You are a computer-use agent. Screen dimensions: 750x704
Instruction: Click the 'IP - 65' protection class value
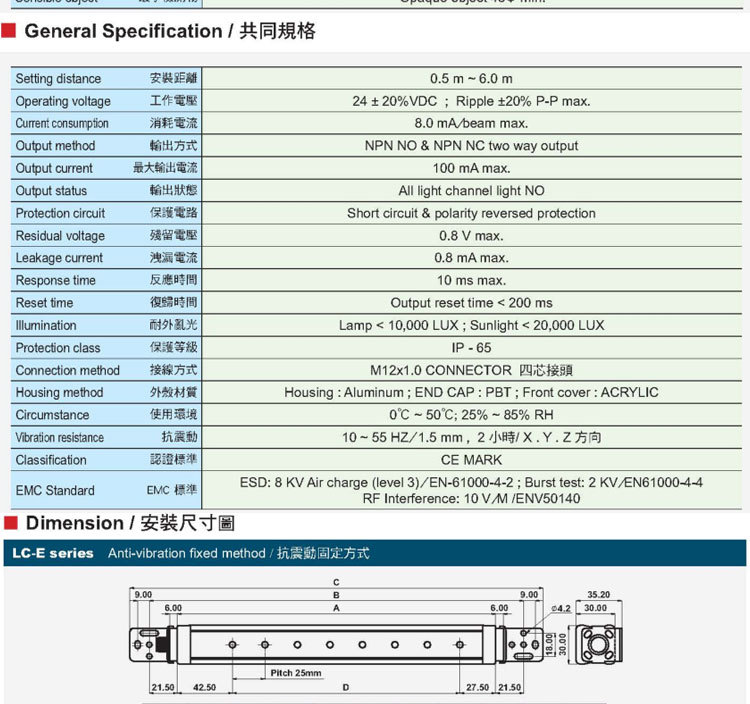[471, 348]
